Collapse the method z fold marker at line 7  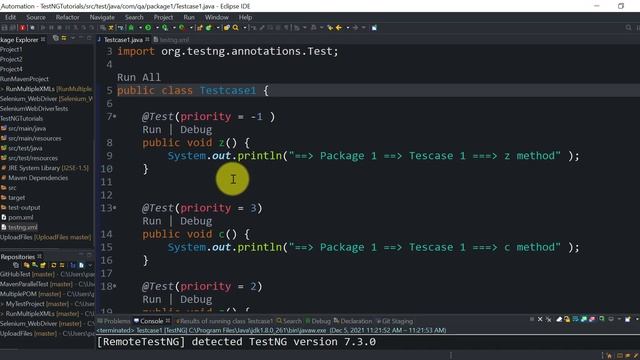pyautogui.click(x=115, y=117)
